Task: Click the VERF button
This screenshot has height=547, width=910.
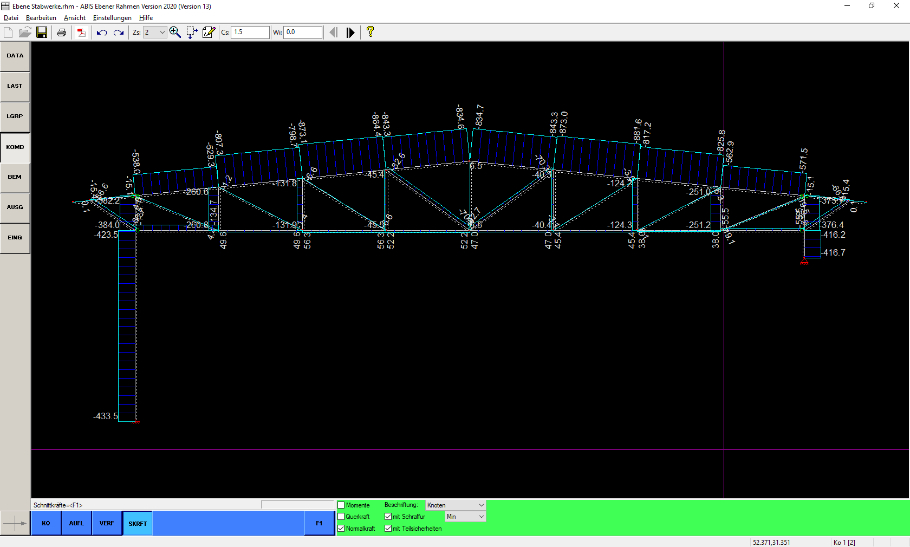Action: pyautogui.click(x=107, y=523)
